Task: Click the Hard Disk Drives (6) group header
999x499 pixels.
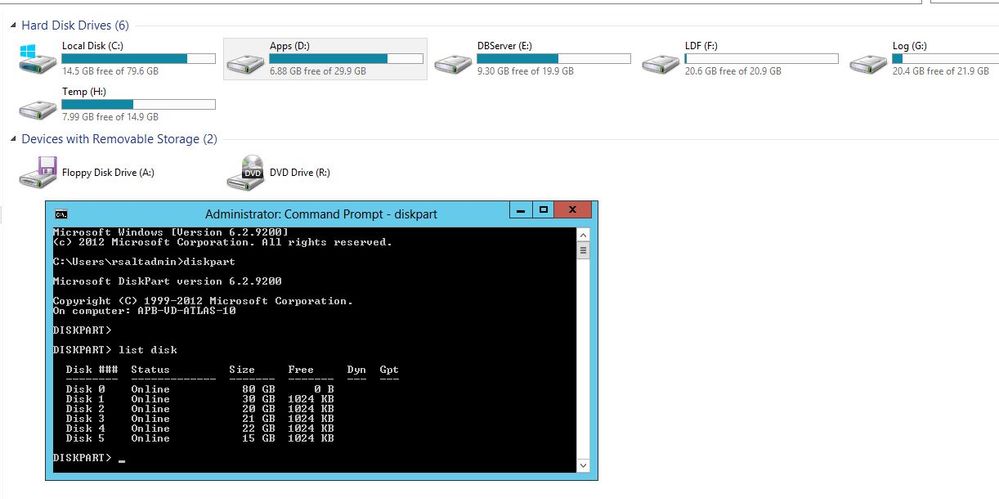Action: [75, 25]
